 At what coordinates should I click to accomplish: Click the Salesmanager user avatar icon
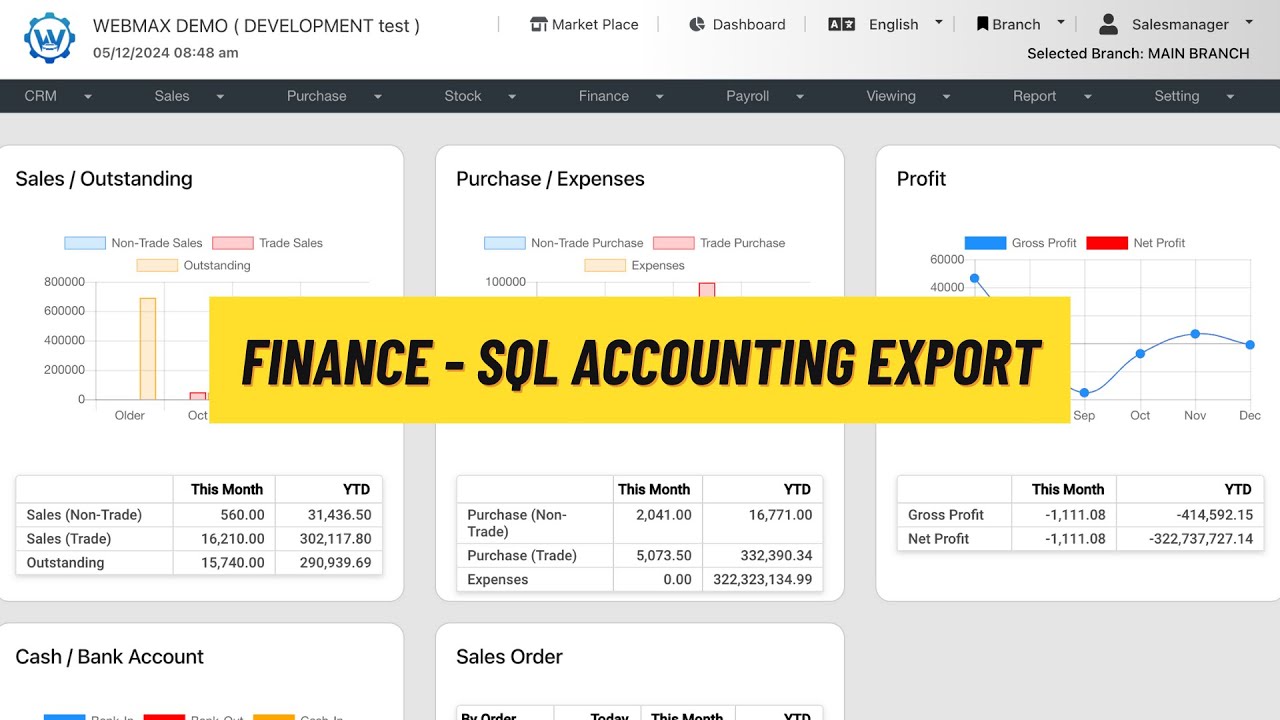click(1108, 24)
